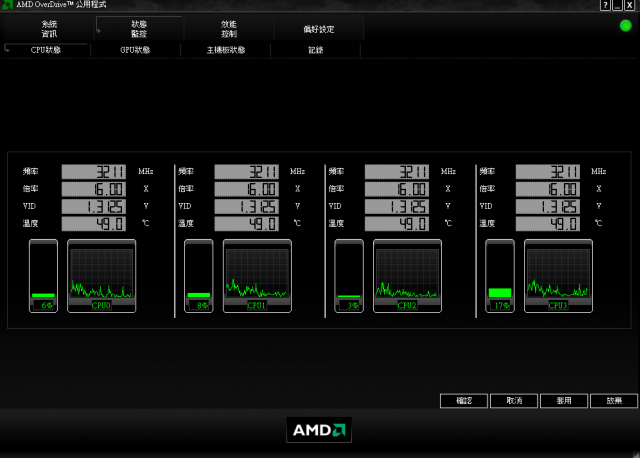The height and width of the screenshot is (458, 640).
Task: Open help with the question mark icon
Action: 605,5
